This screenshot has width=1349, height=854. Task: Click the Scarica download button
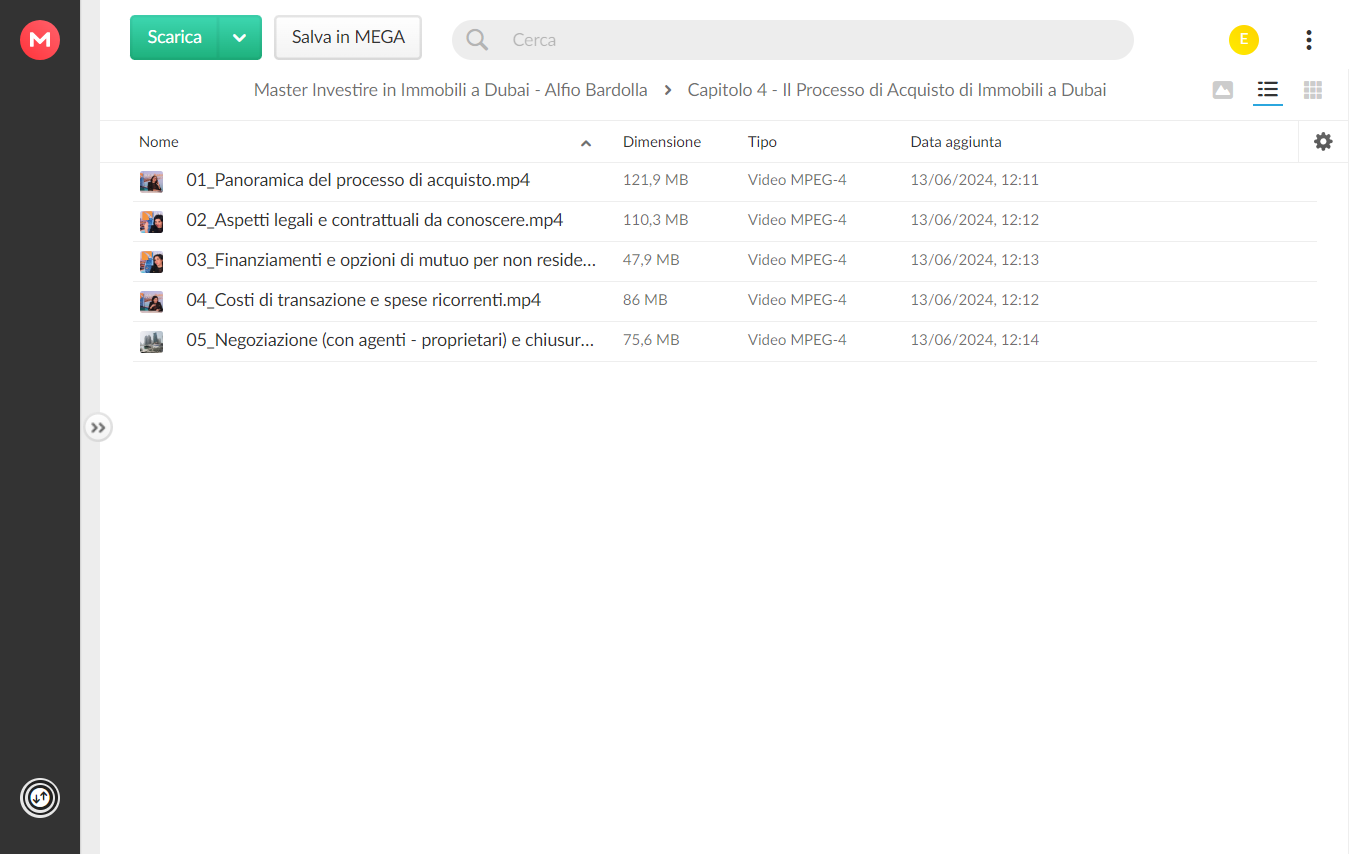click(175, 38)
